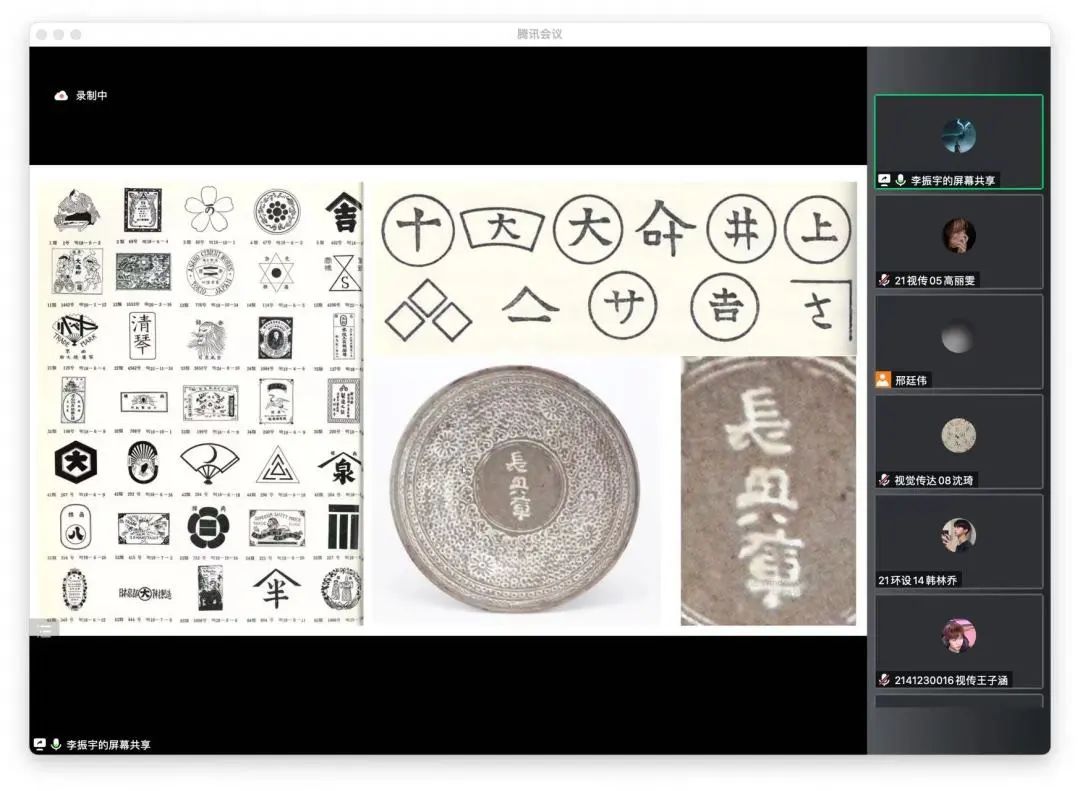Click the muted microphone icon for 沈琦
Screen dimensions: 1080x791
pos(884,480)
